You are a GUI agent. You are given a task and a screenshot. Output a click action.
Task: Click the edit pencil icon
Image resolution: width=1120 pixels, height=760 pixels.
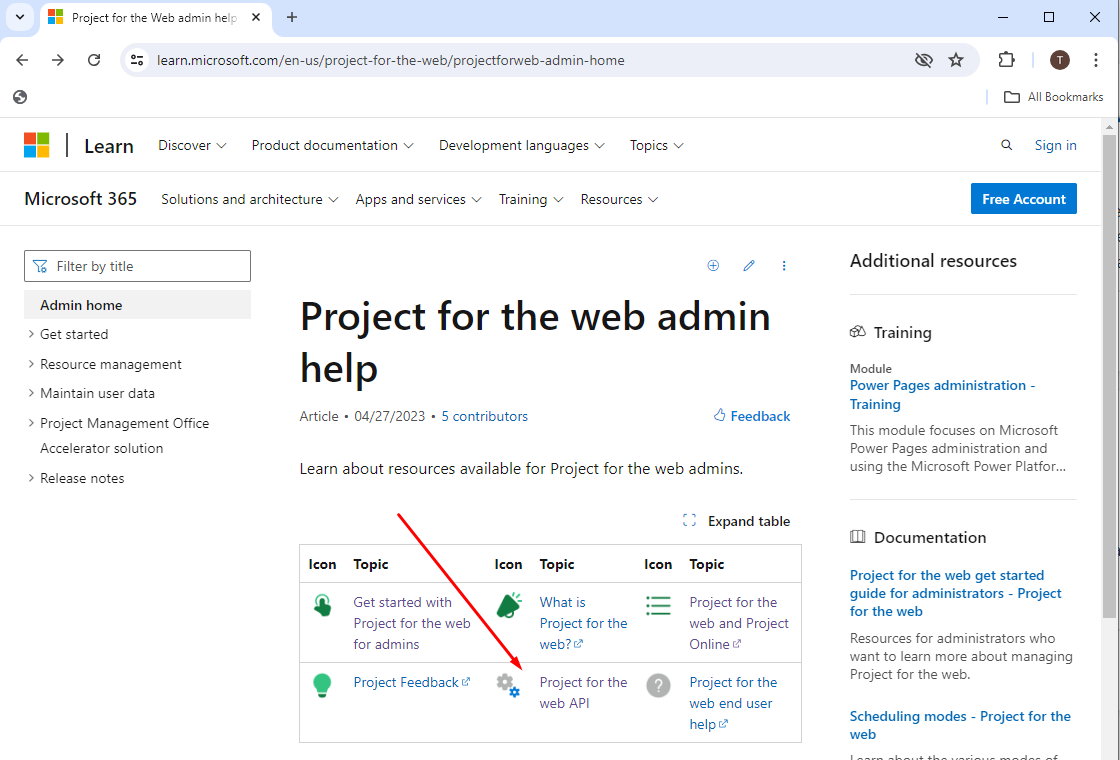point(749,266)
